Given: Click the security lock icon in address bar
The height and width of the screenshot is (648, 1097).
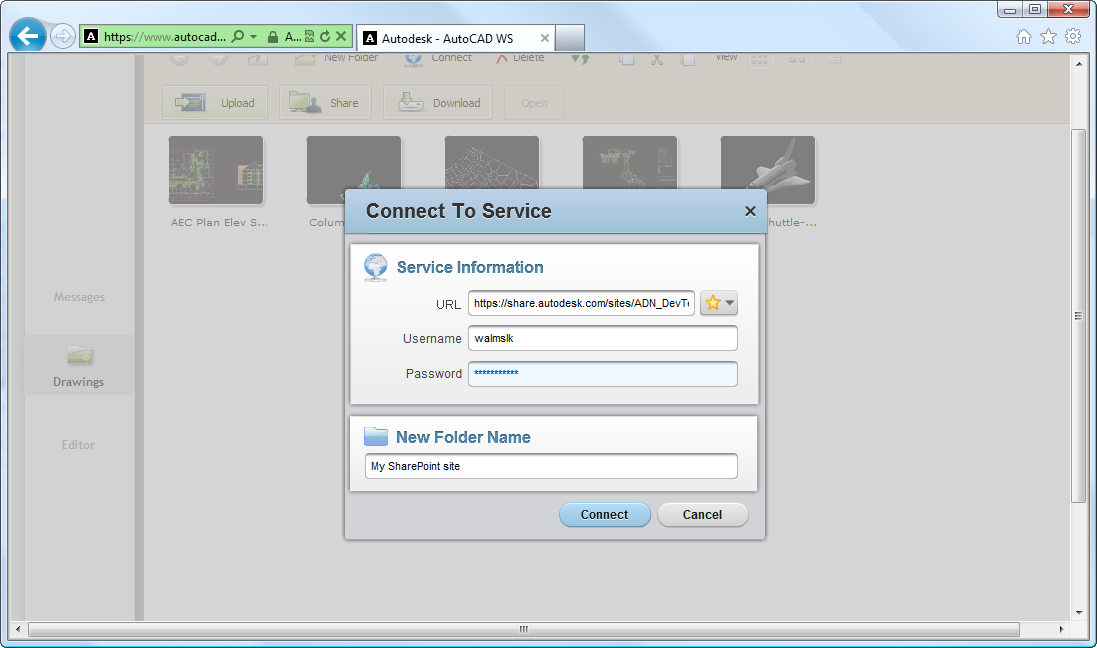Looking at the screenshot, I should tap(272, 37).
